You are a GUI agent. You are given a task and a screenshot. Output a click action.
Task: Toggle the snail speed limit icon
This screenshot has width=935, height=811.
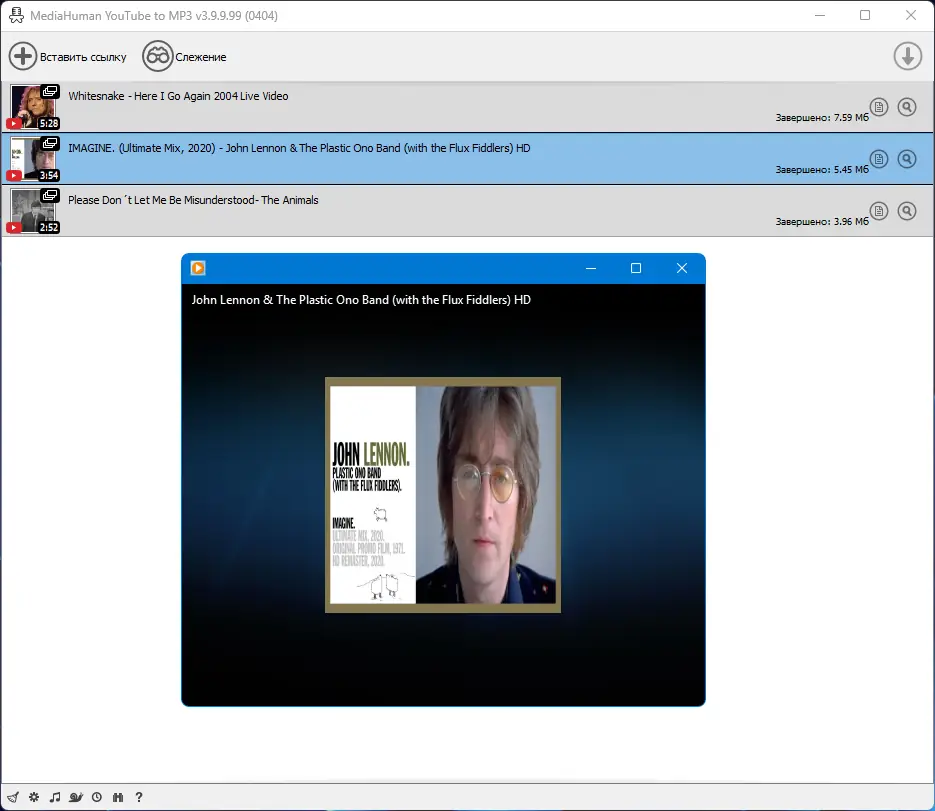pyautogui.click(x=76, y=797)
